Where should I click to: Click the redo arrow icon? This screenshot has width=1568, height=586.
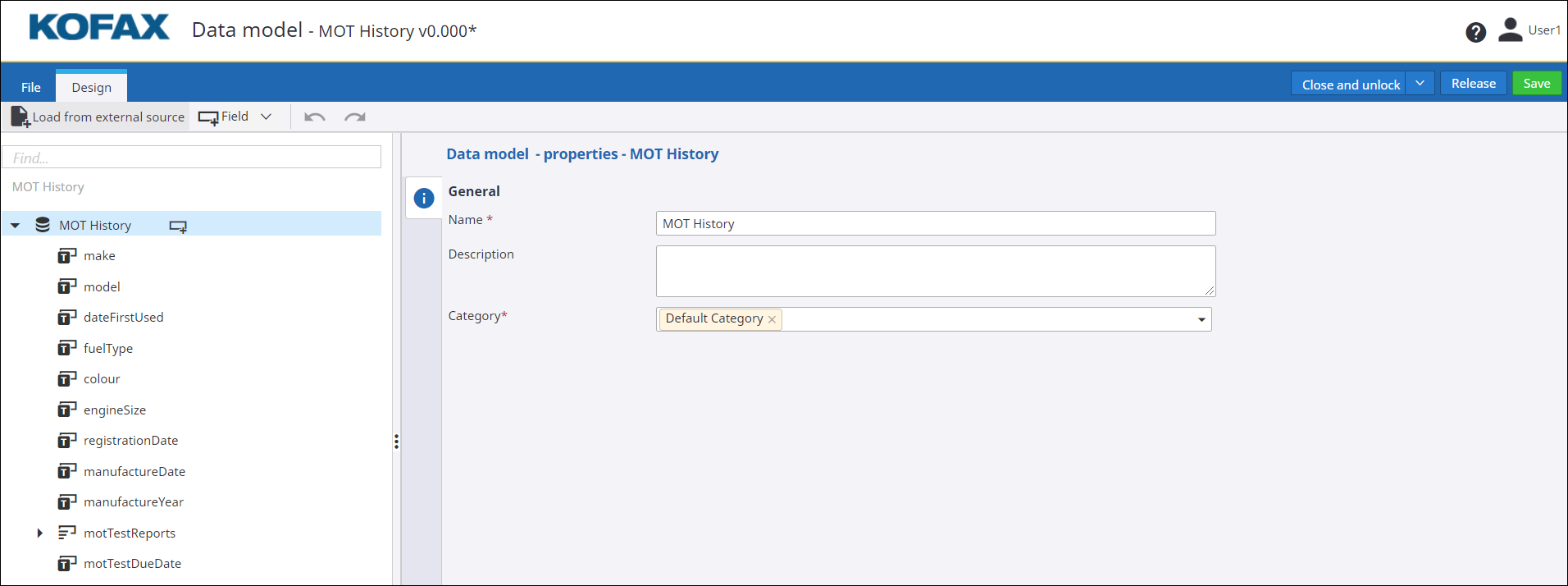point(354,117)
